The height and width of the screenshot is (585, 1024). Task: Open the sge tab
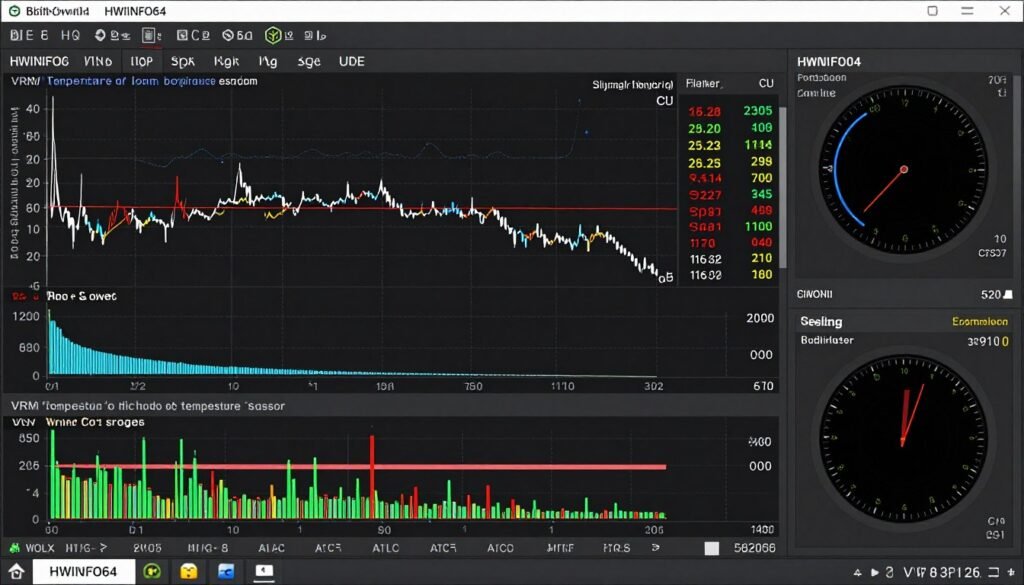pos(309,61)
